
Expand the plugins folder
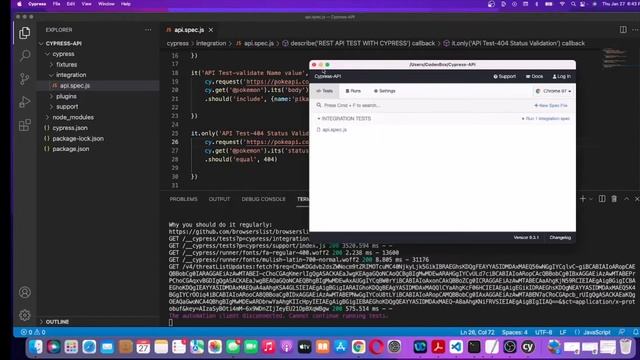[51, 96]
